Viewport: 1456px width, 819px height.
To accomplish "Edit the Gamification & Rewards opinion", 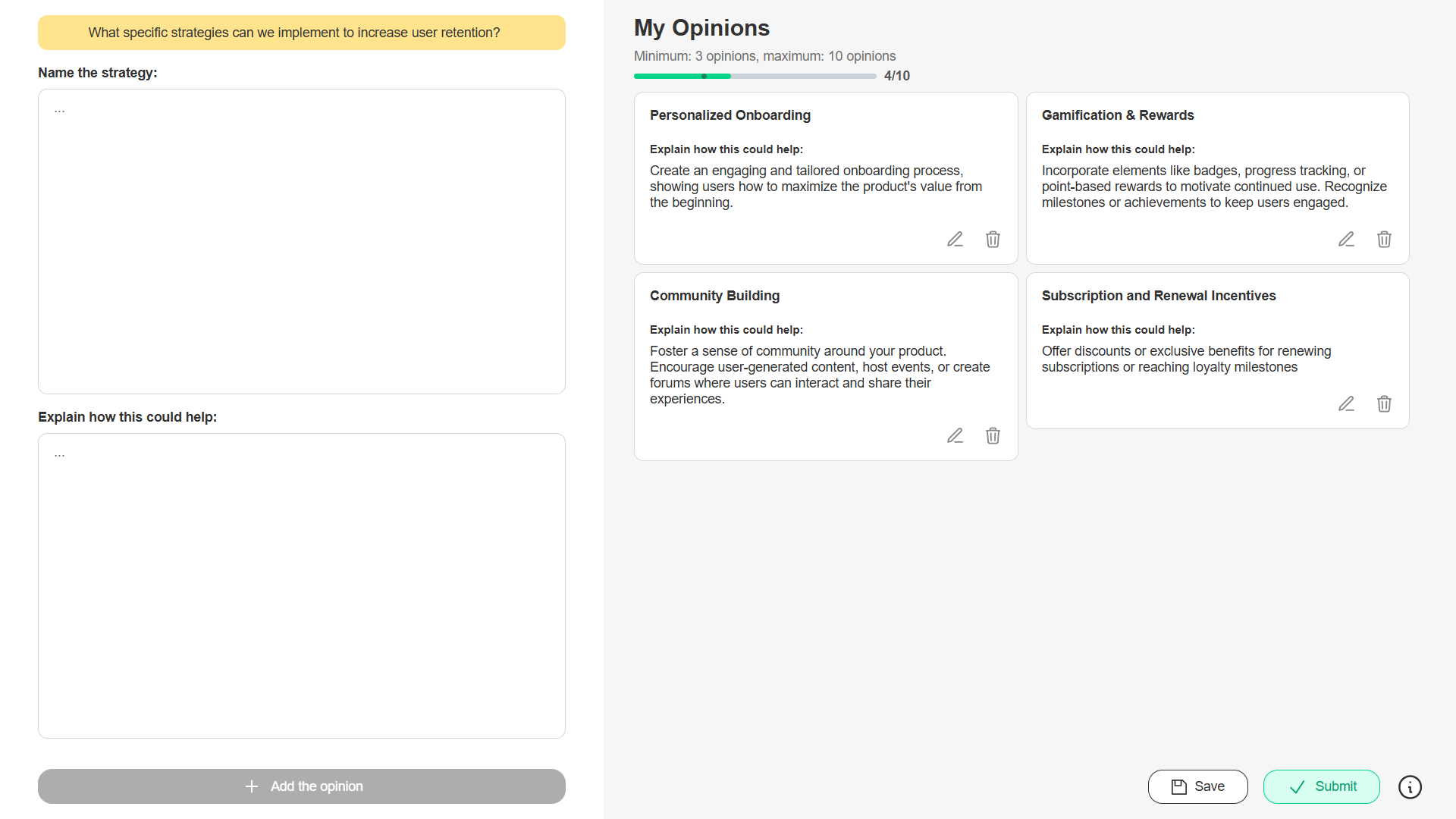I will [1346, 240].
